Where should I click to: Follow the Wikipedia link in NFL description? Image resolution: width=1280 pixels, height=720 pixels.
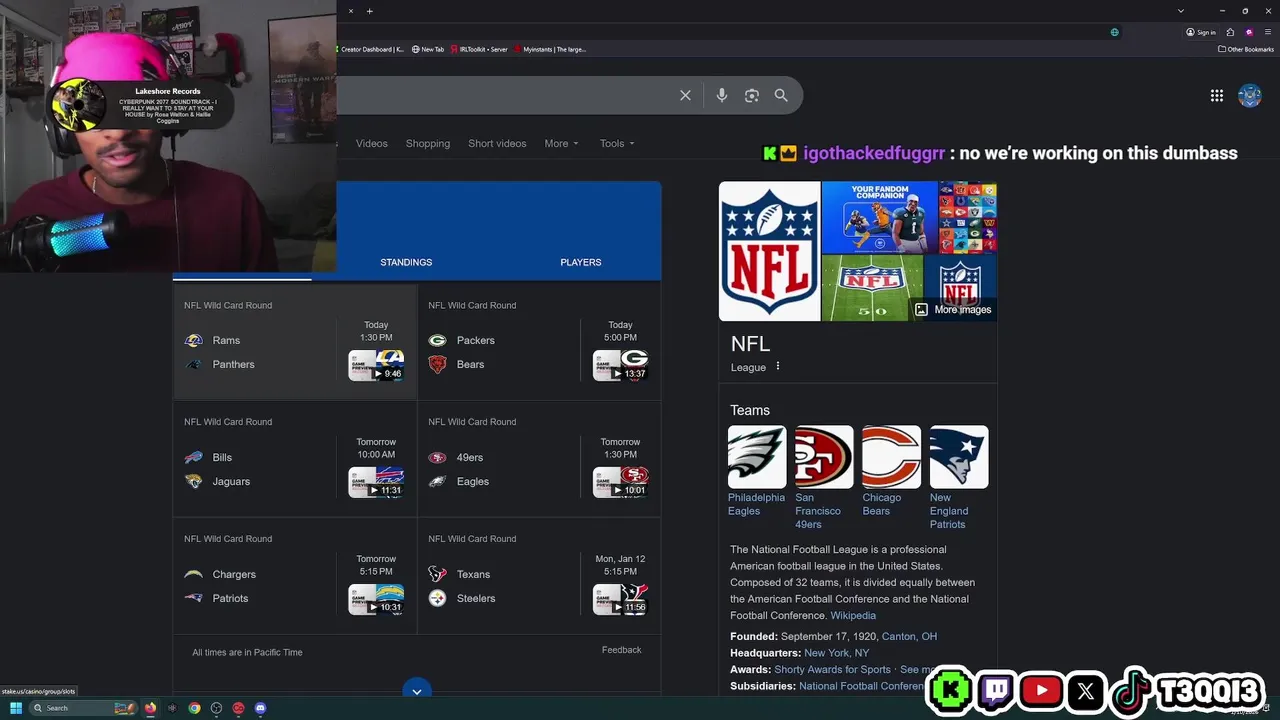[x=853, y=615]
